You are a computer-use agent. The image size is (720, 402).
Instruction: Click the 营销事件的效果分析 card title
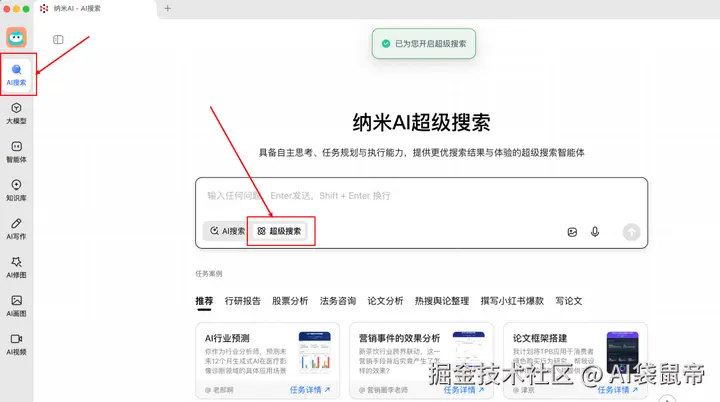pyautogui.click(x=399, y=339)
